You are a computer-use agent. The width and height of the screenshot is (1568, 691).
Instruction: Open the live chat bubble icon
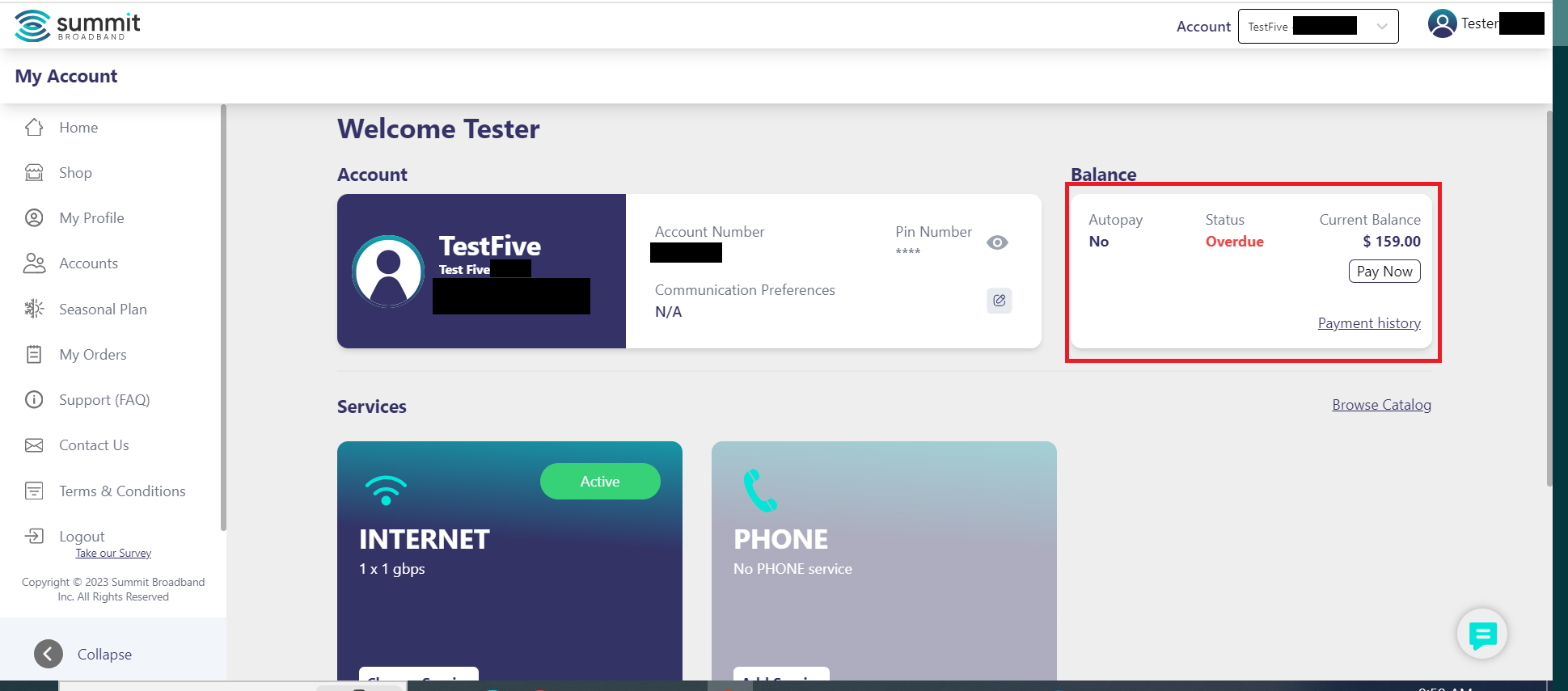coord(1481,635)
